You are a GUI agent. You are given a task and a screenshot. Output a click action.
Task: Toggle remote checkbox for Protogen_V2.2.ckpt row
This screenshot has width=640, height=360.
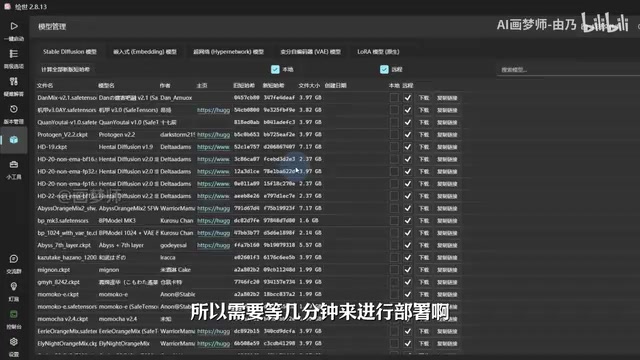coord(407,135)
